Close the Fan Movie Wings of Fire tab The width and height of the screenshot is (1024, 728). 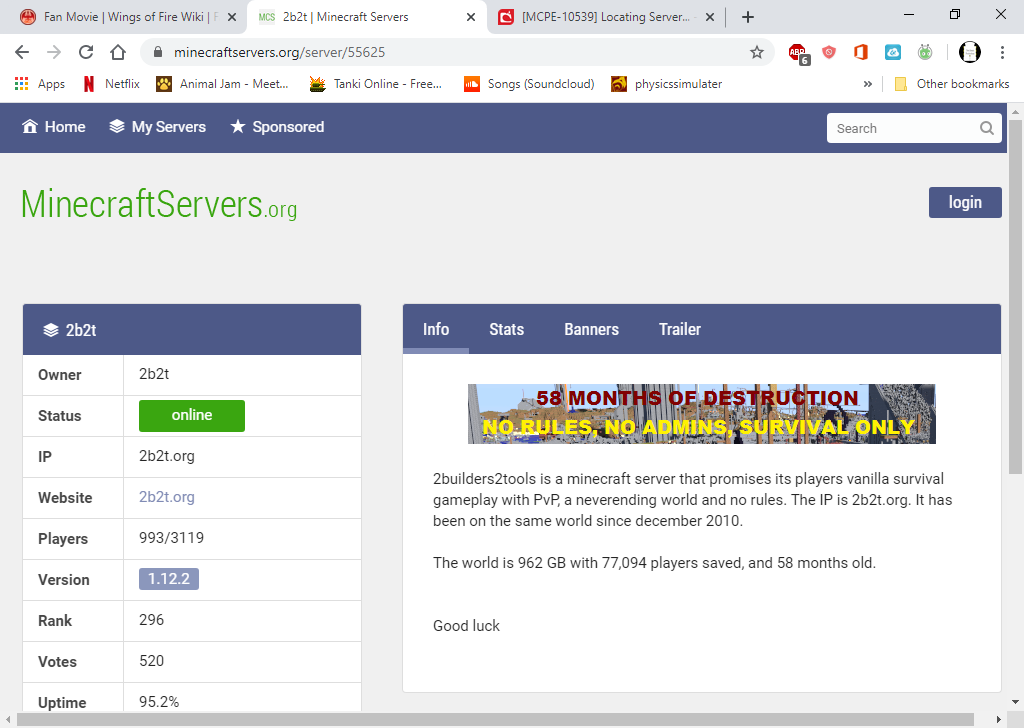coord(231,17)
